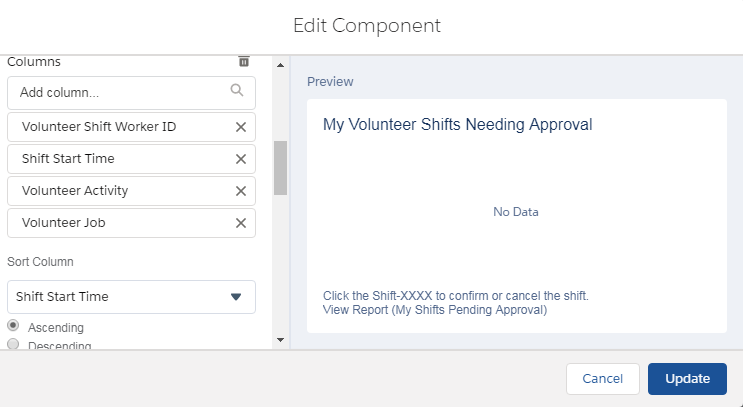Click the Sort Column dropdown arrow
The width and height of the screenshot is (743, 407).
tap(237, 297)
